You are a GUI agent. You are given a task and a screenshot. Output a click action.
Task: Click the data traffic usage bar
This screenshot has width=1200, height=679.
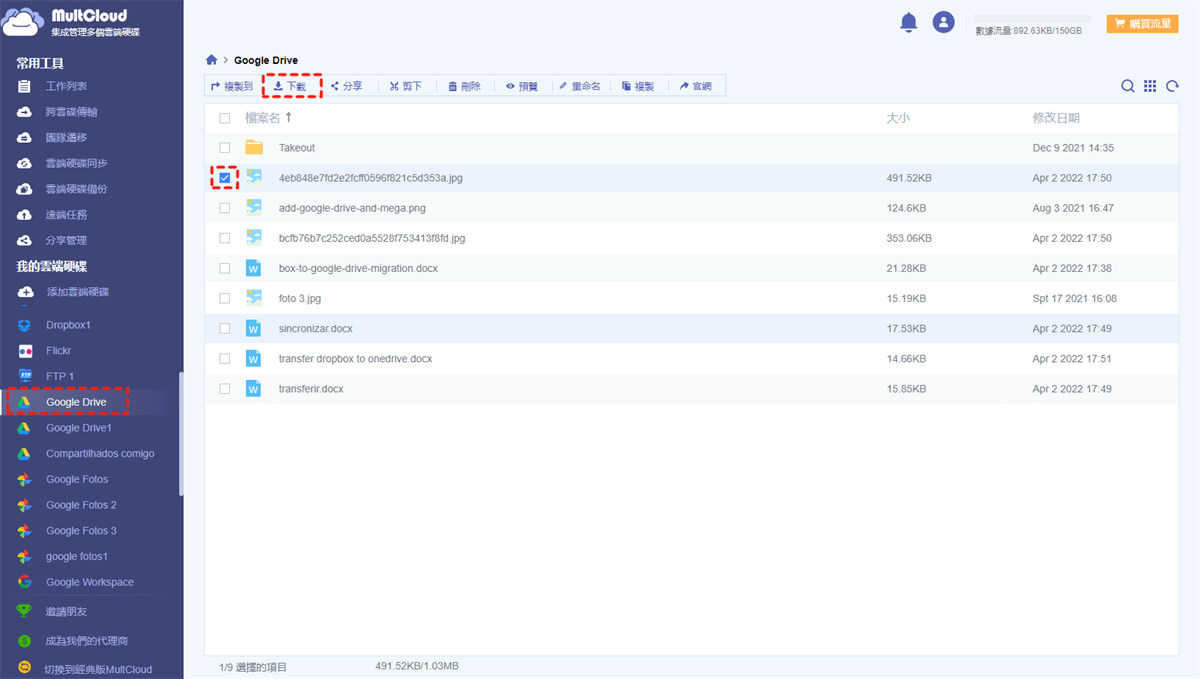(1033, 18)
